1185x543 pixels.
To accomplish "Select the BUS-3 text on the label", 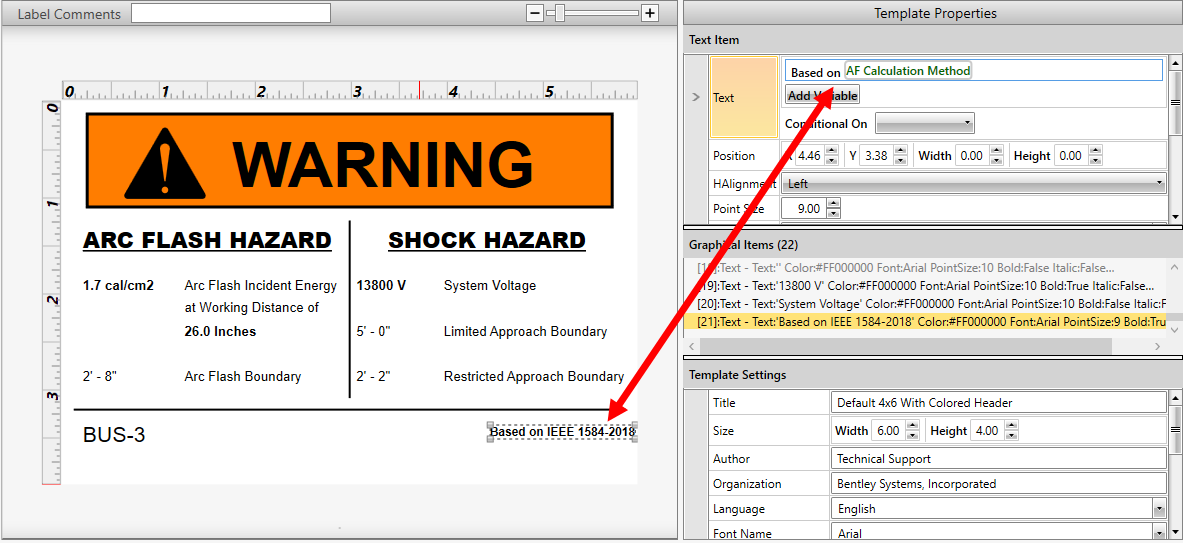I will [114, 435].
